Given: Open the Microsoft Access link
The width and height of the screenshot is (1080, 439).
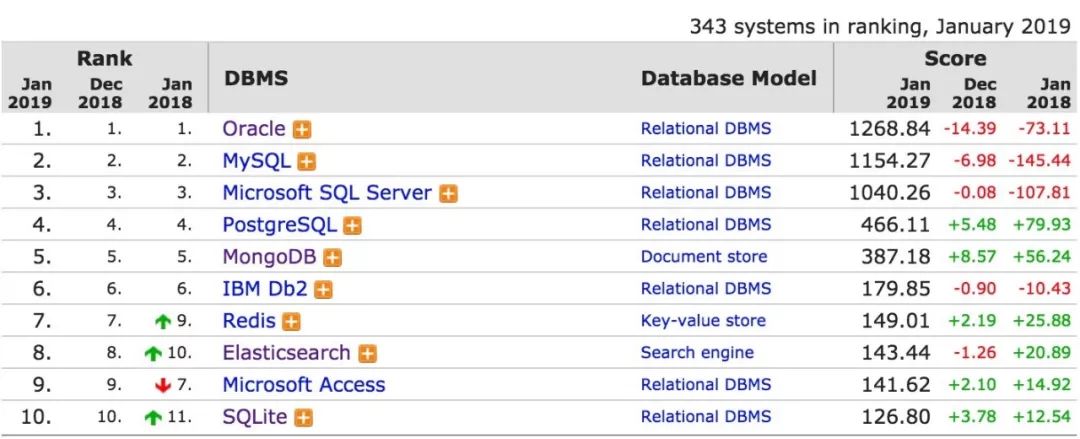Looking at the screenshot, I should (303, 385).
